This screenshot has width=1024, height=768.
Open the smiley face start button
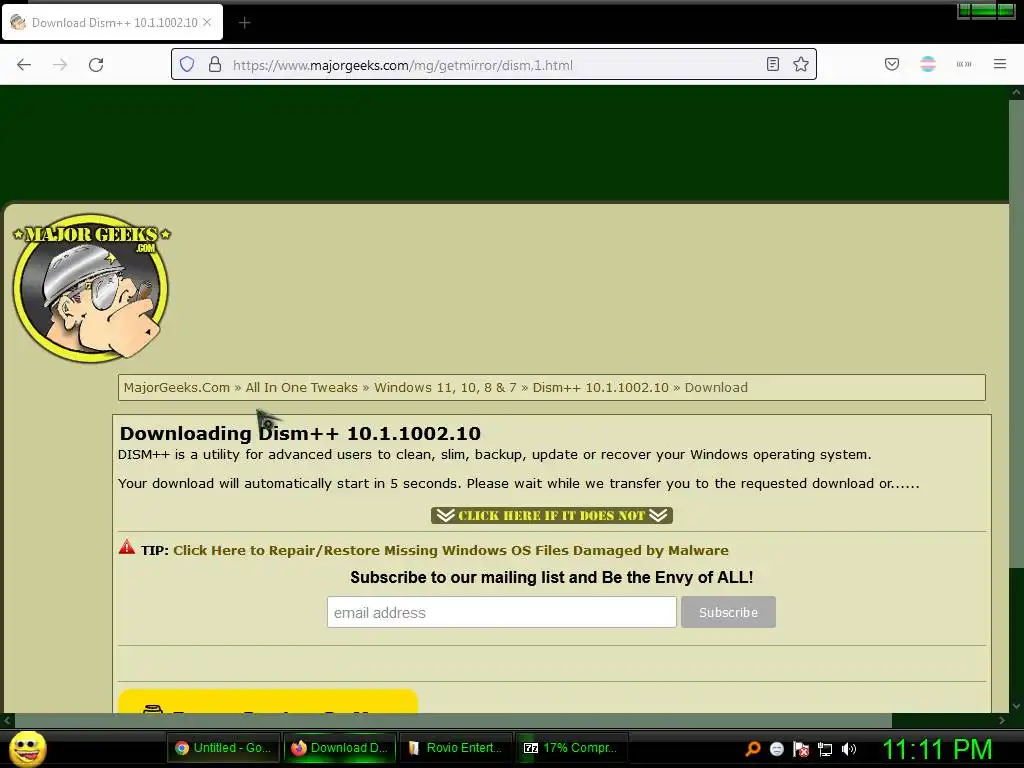click(x=27, y=748)
